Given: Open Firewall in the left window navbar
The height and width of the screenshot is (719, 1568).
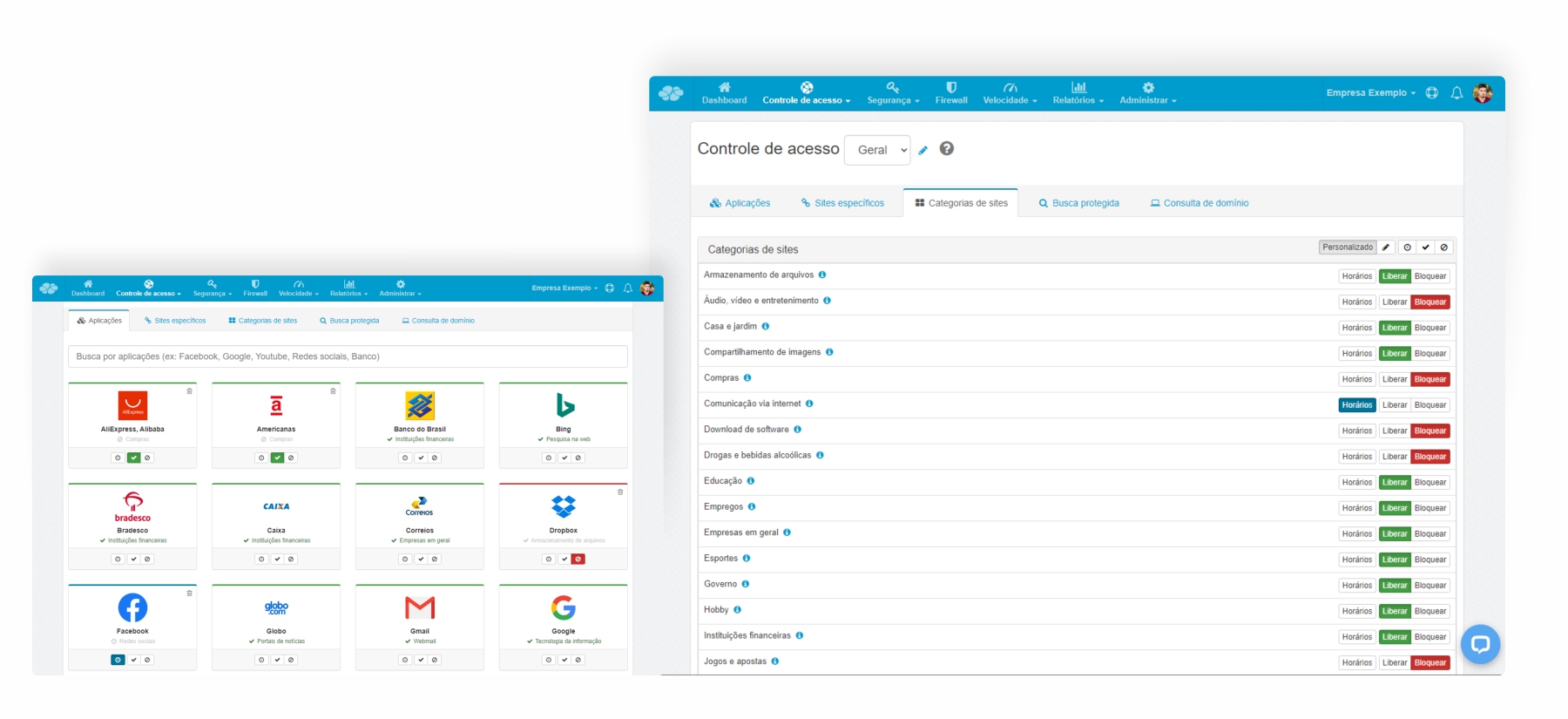Looking at the screenshot, I should (x=255, y=288).
